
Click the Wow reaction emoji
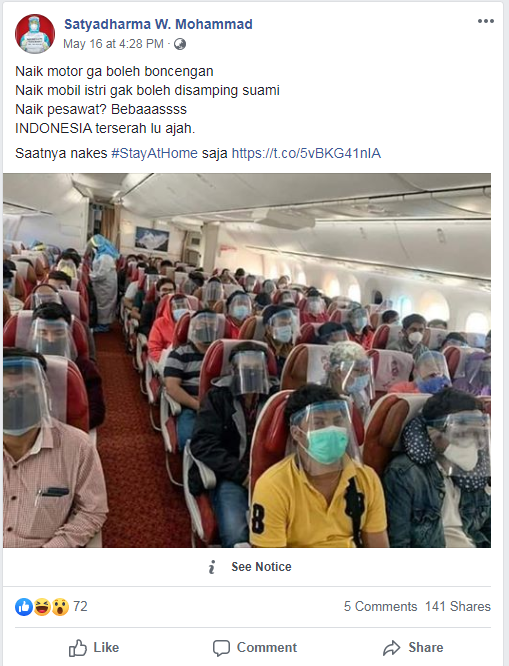tap(60, 607)
